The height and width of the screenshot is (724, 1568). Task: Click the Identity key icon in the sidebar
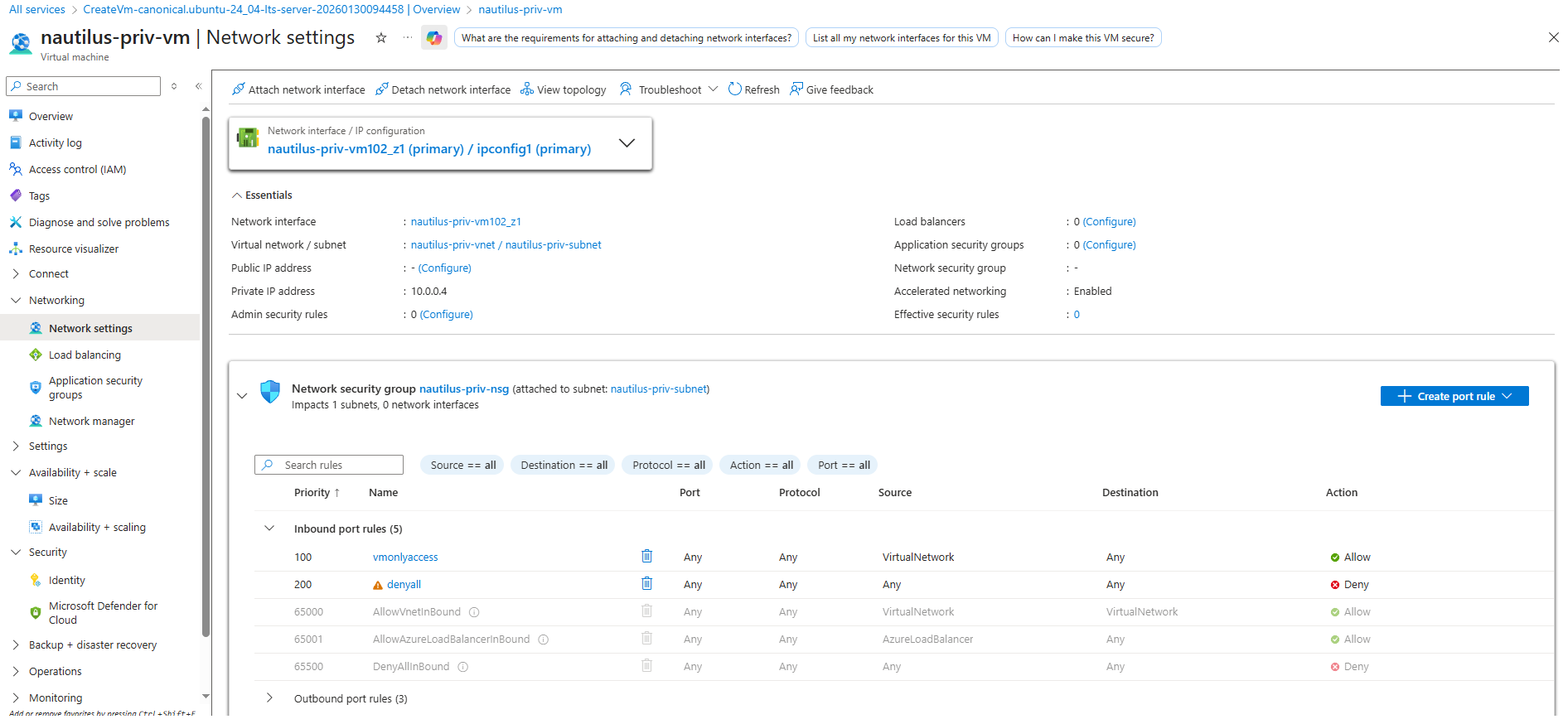pyautogui.click(x=36, y=580)
